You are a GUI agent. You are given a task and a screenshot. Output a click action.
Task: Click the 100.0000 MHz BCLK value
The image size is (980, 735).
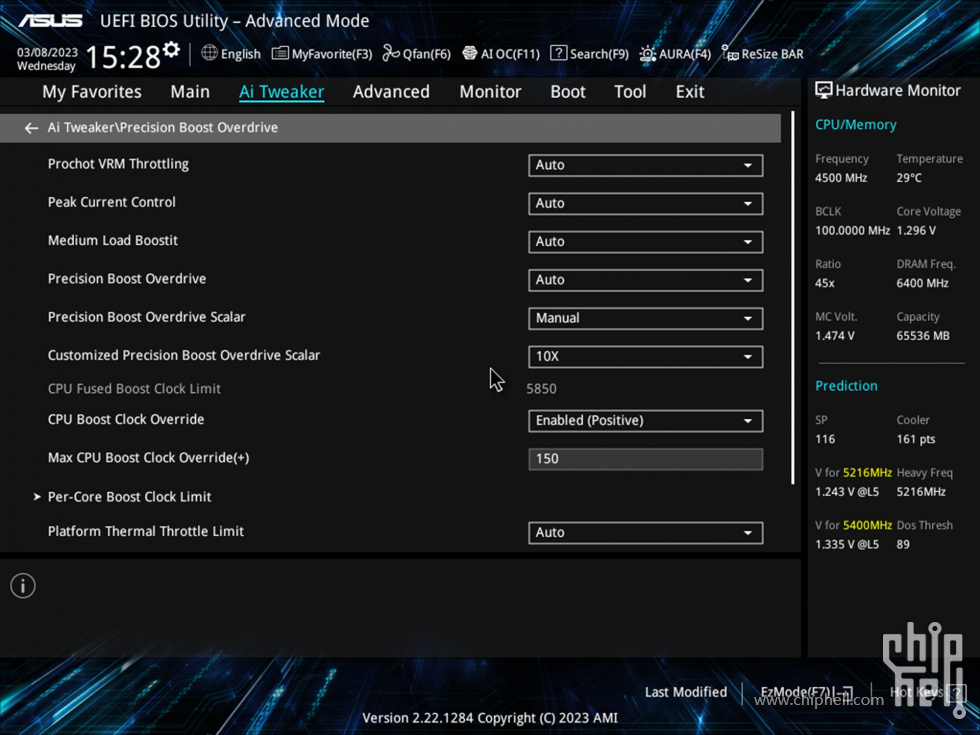click(852, 231)
